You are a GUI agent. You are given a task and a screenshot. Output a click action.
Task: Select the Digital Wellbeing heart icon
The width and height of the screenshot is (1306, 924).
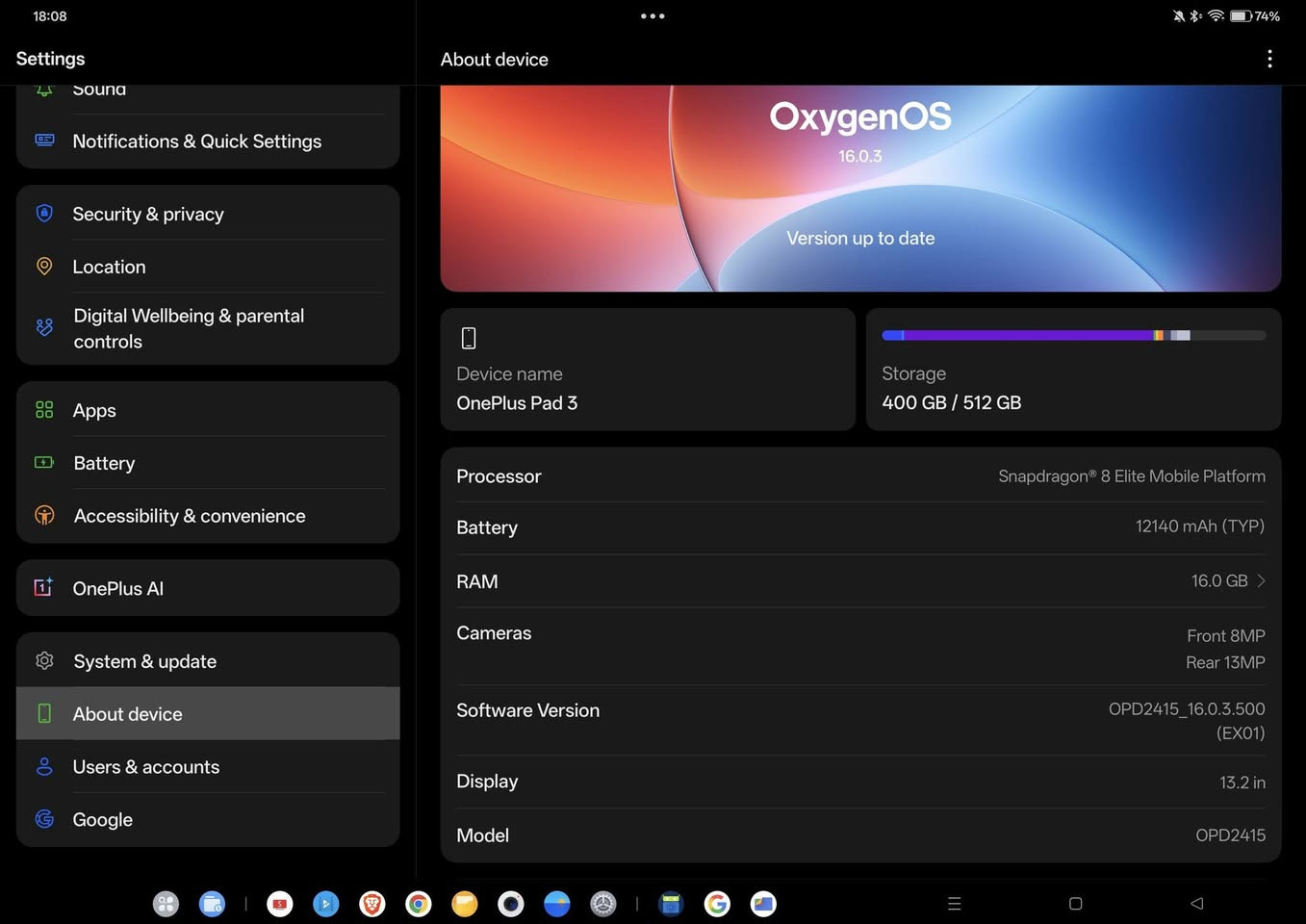(44, 327)
